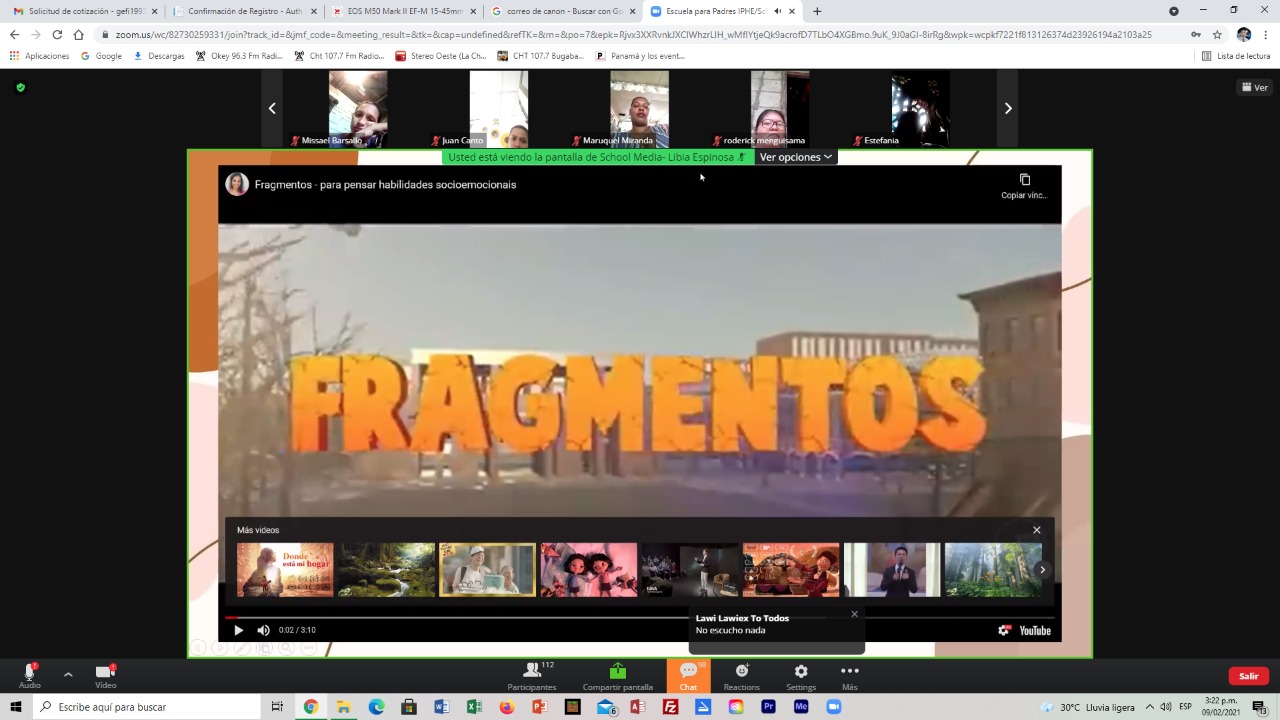The image size is (1280, 720).
Task: Seek along the YouTube progress bar
Action: 640,618
